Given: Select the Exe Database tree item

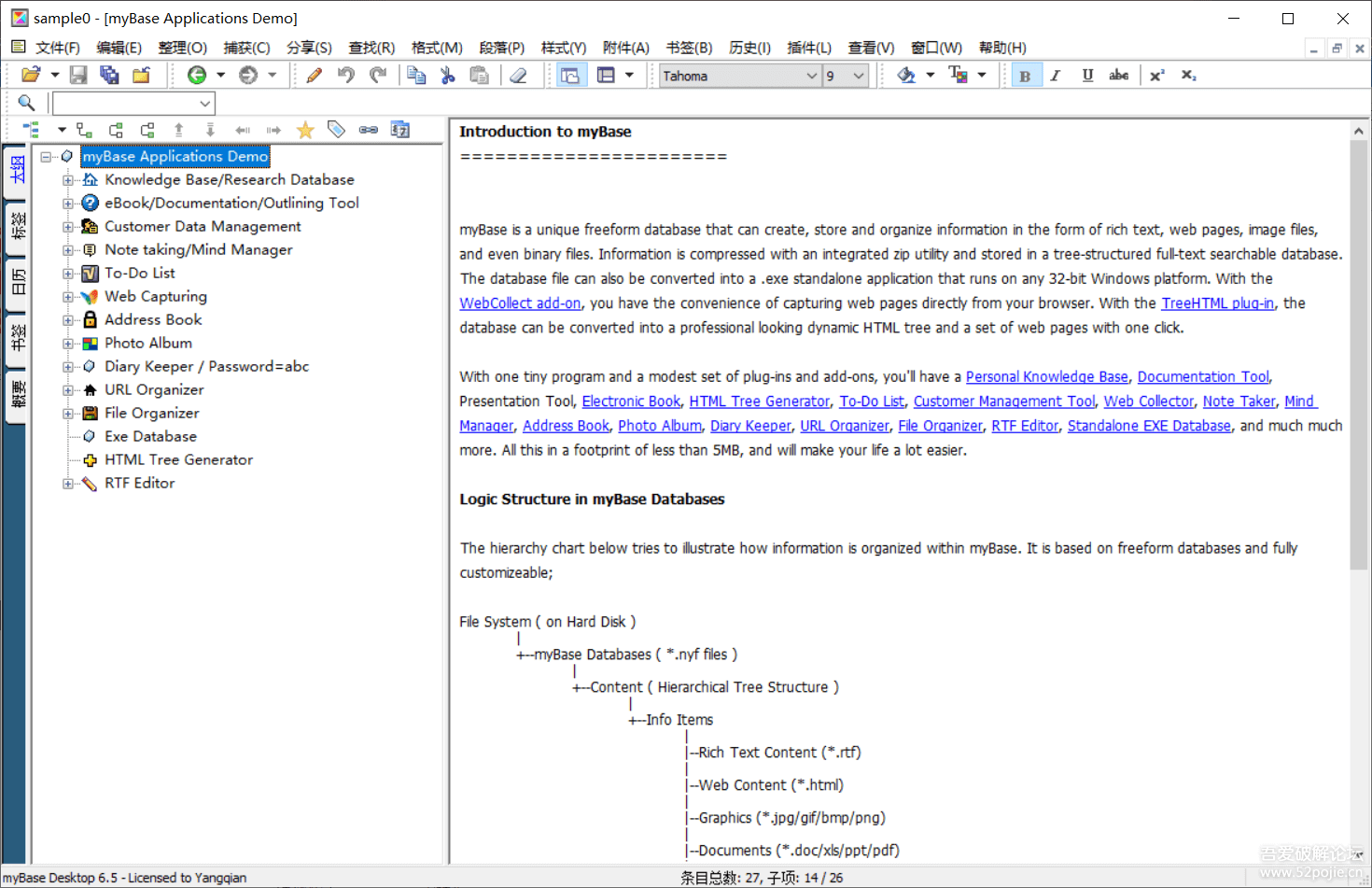Looking at the screenshot, I should click(151, 437).
